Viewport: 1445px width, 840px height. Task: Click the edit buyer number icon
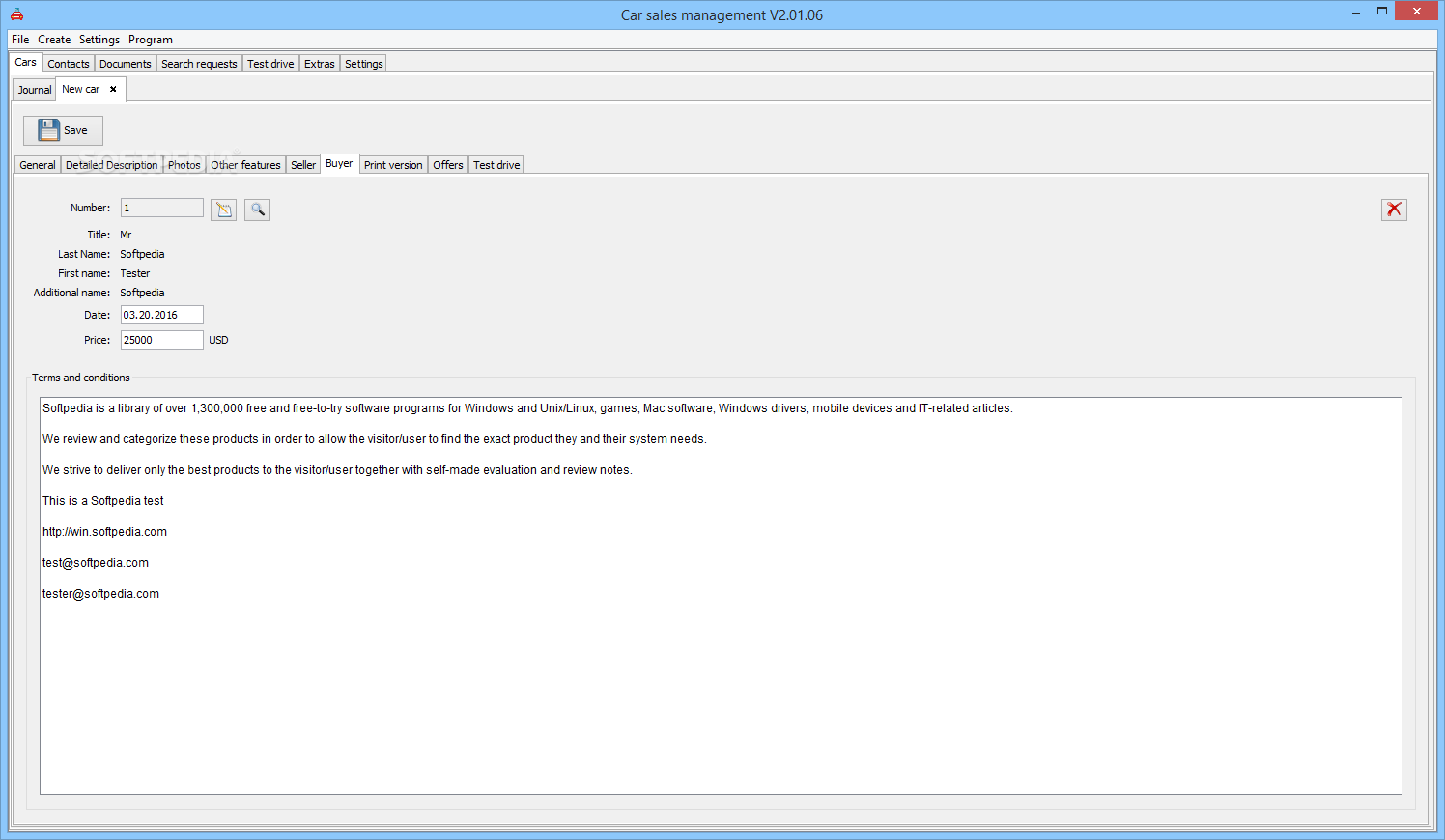(x=224, y=210)
